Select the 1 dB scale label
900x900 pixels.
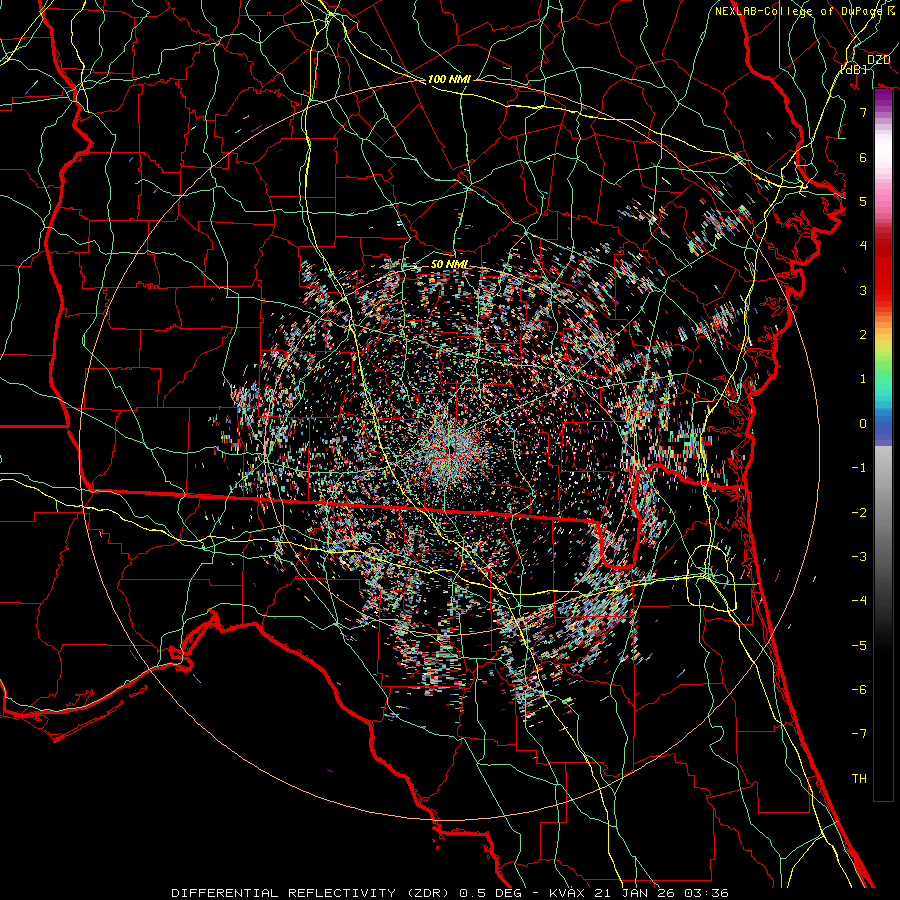point(863,379)
